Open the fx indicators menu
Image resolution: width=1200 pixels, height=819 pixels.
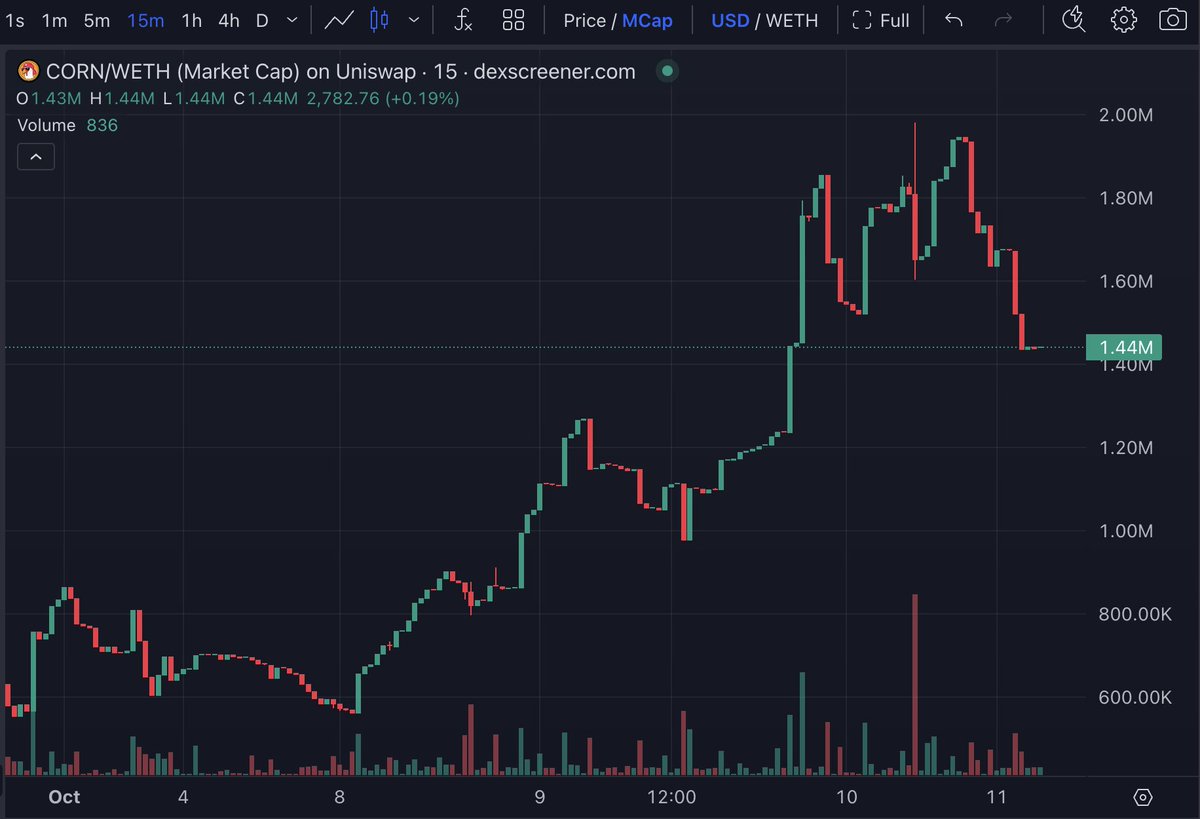[463, 20]
